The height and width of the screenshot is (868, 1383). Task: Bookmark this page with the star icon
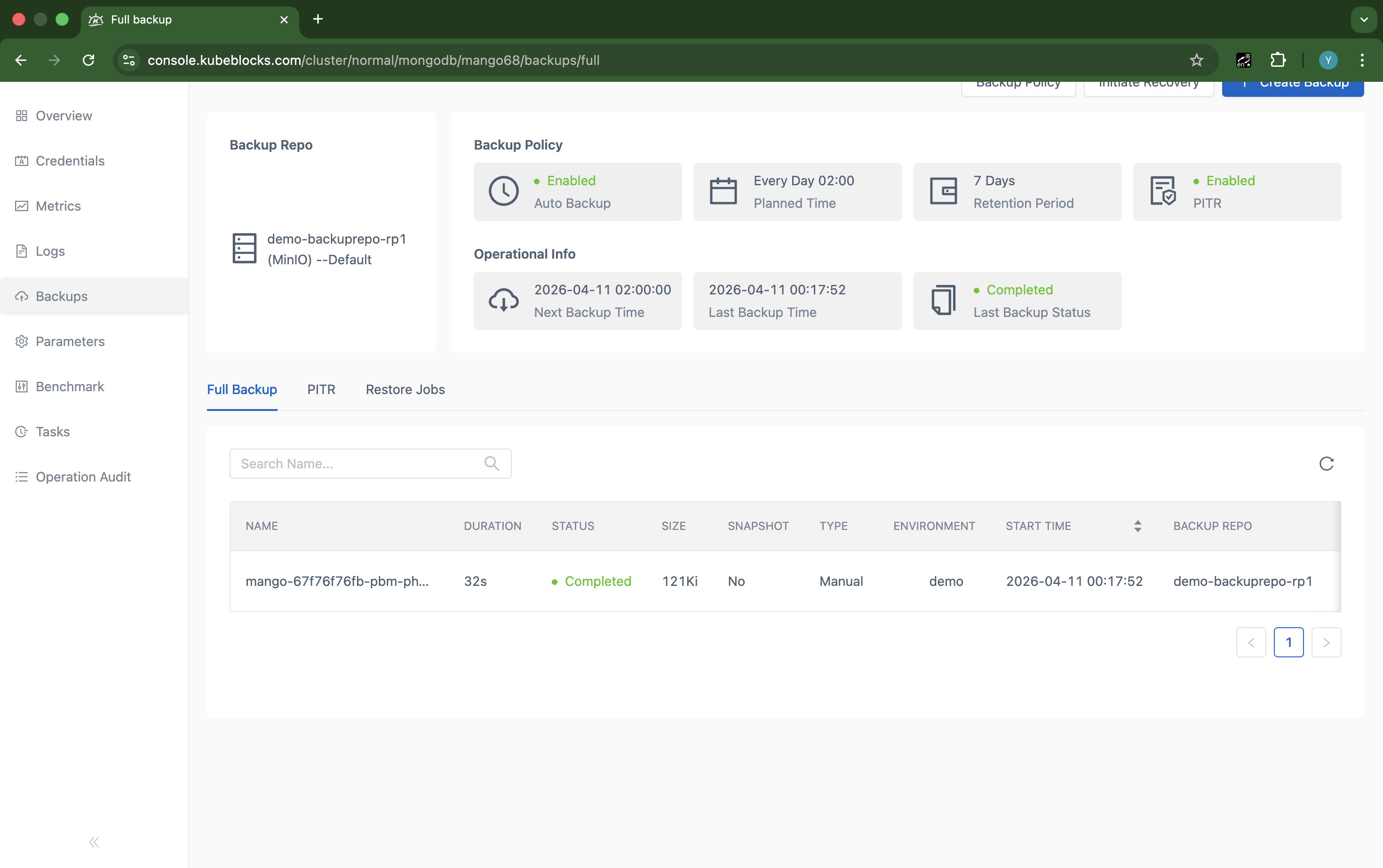1196,60
